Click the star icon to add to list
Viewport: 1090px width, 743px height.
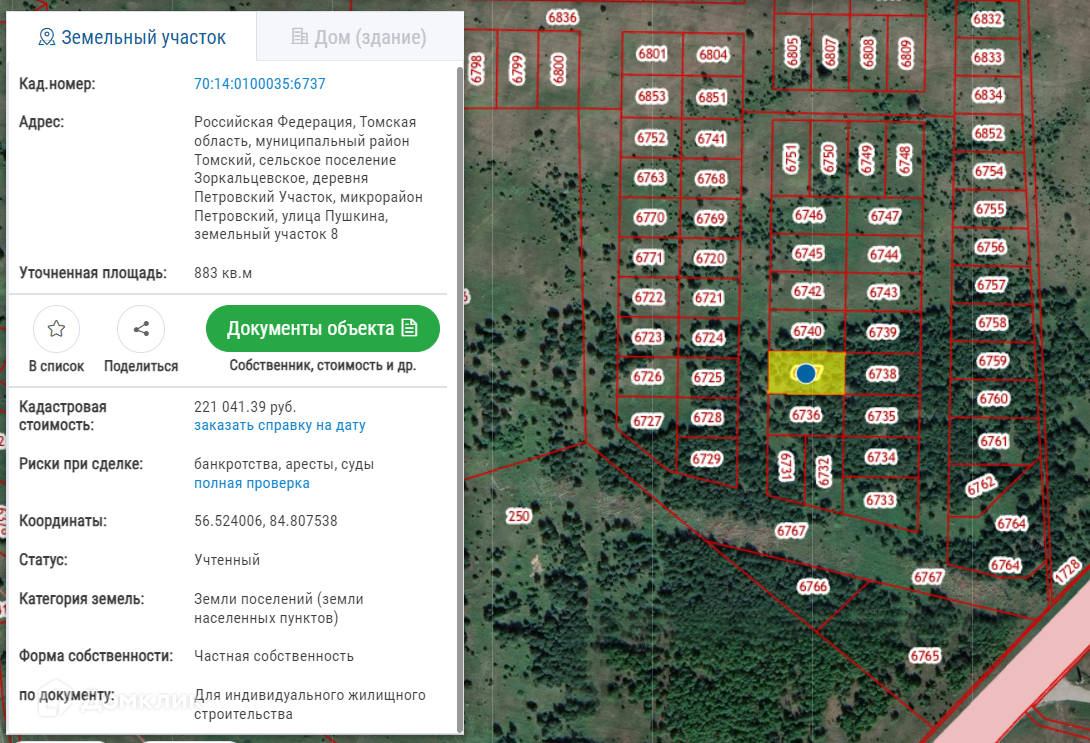(x=56, y=329)
